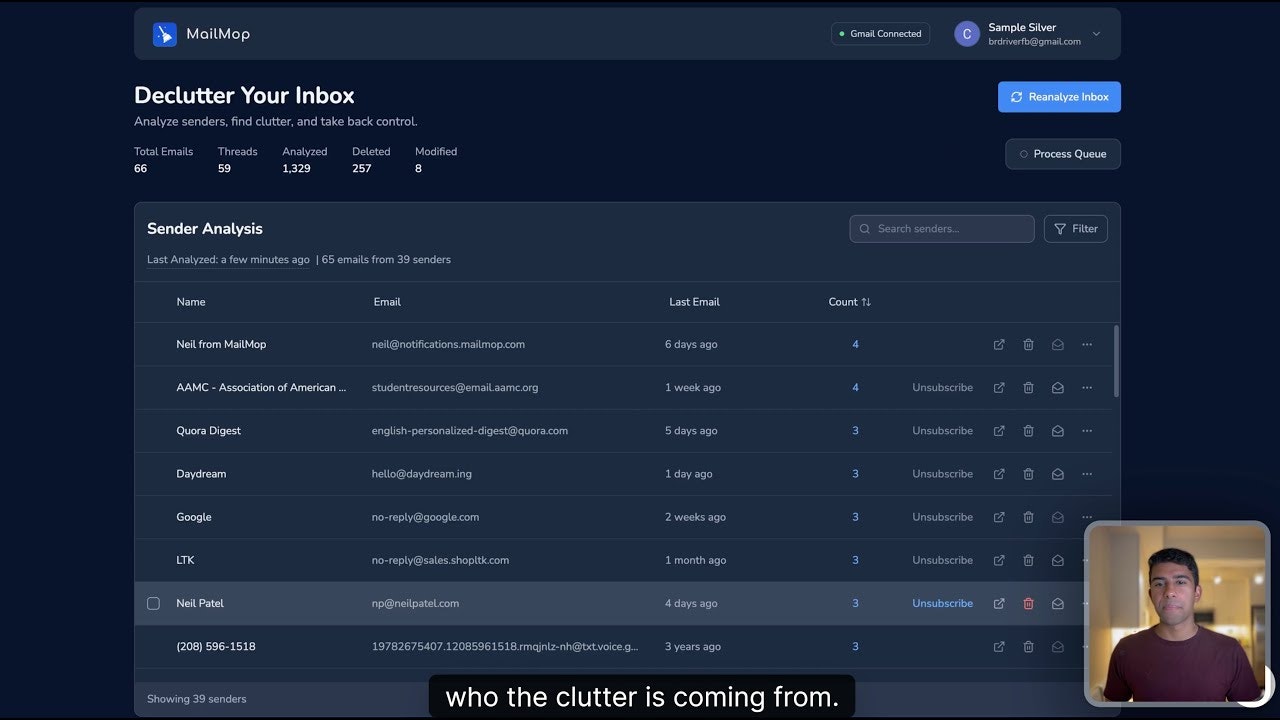Open more options for Neil from MailMop
The image size is (1280, 720).
click(1087, 344)
